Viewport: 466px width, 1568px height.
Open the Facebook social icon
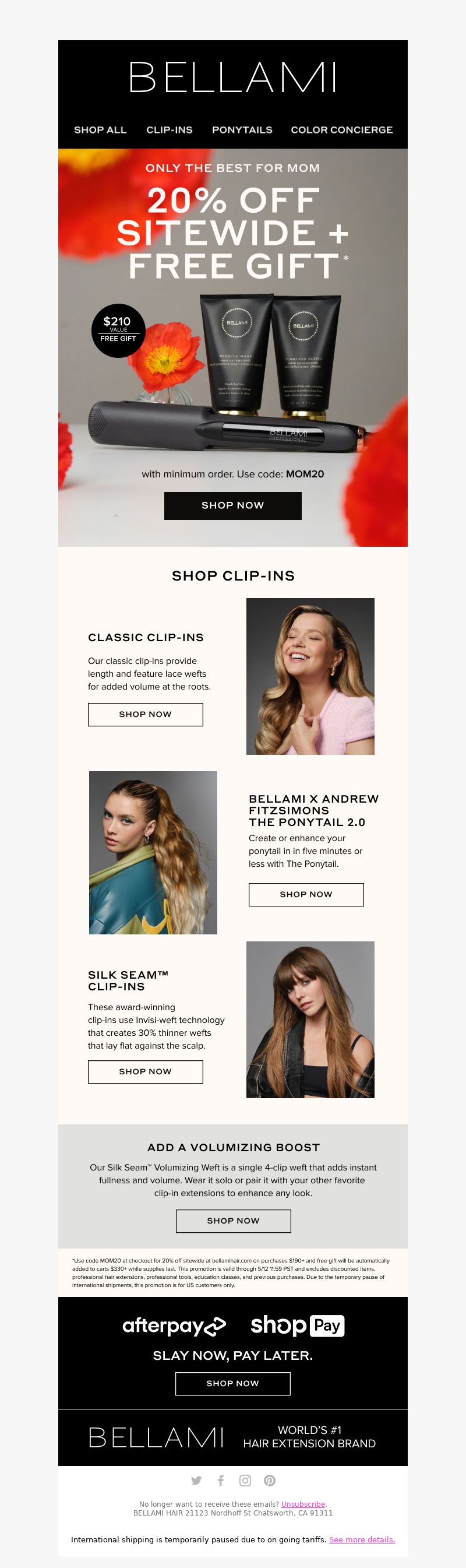point(221,1481)
